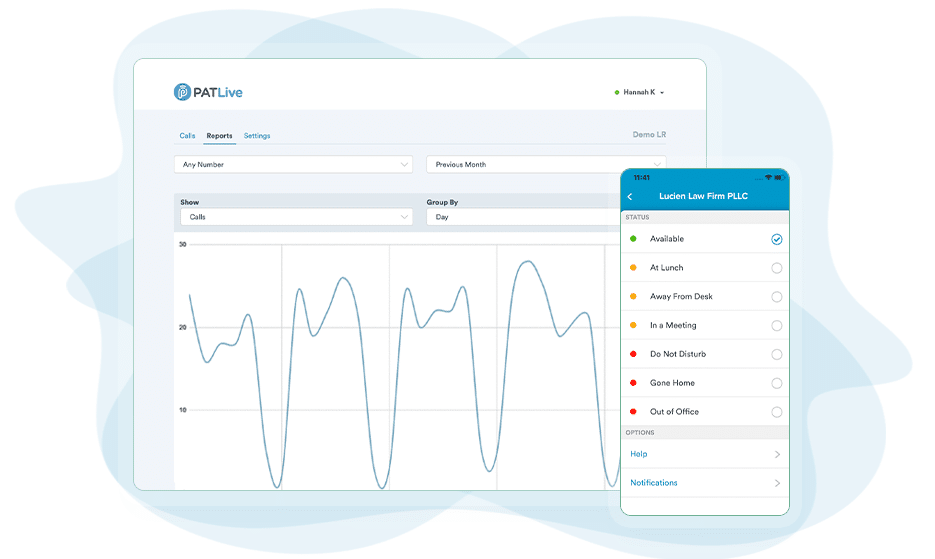This screenshot has width=935, height=559.
Task: Click the OPTIONS section header
Action: pos(640,433)
